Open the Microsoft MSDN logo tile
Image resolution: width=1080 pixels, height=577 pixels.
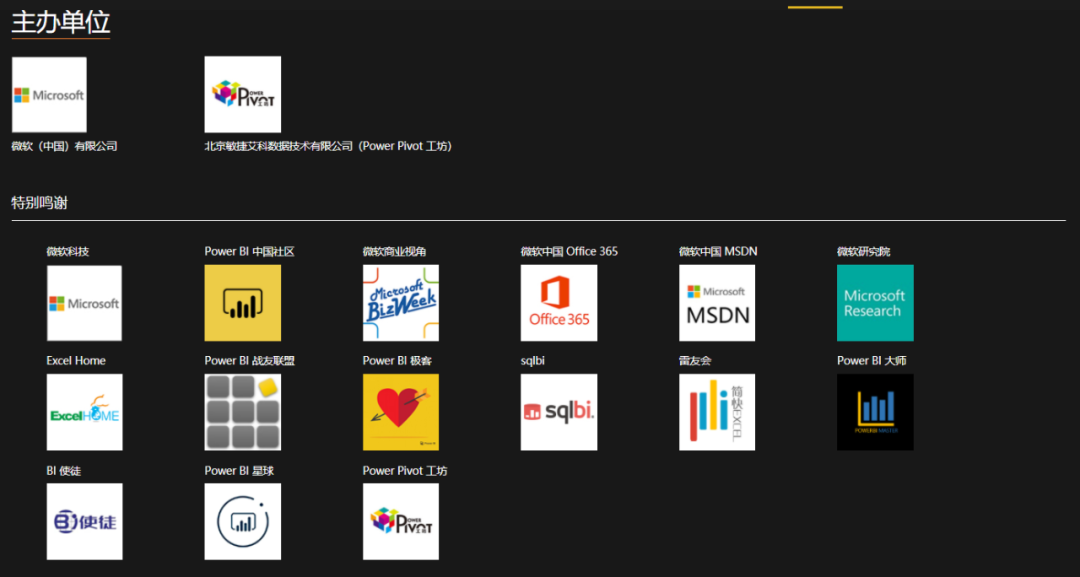[x=717, y=303]
